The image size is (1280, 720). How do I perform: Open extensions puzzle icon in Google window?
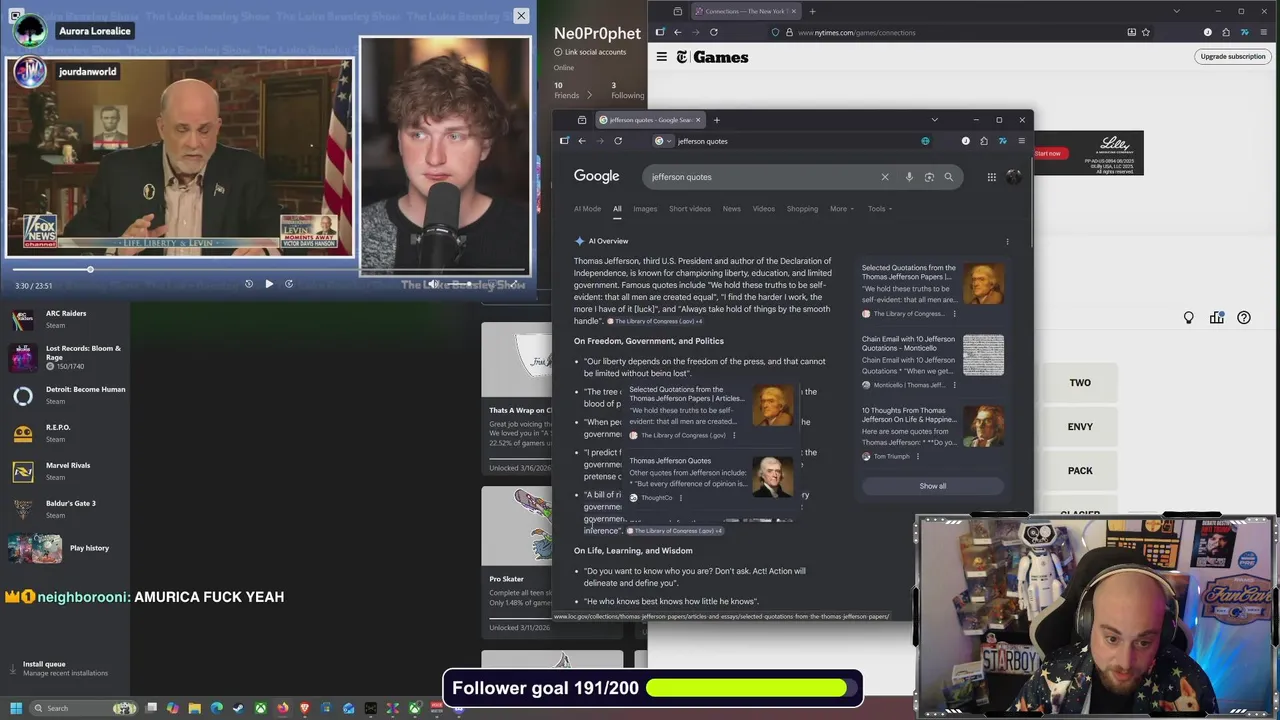pos(984,141)
